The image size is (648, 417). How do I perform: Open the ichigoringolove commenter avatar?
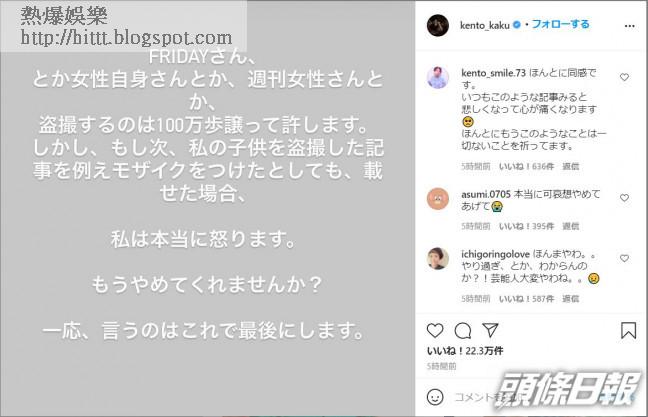pyautogui.click(x=438, y=258)
